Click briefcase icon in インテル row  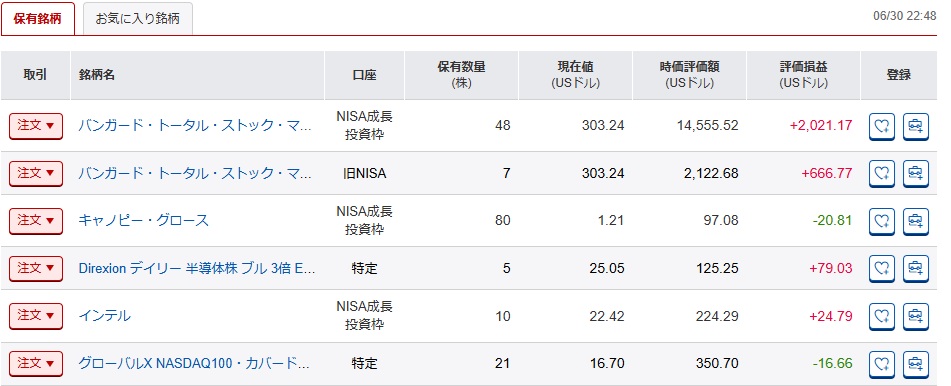(x=916, y=316)
